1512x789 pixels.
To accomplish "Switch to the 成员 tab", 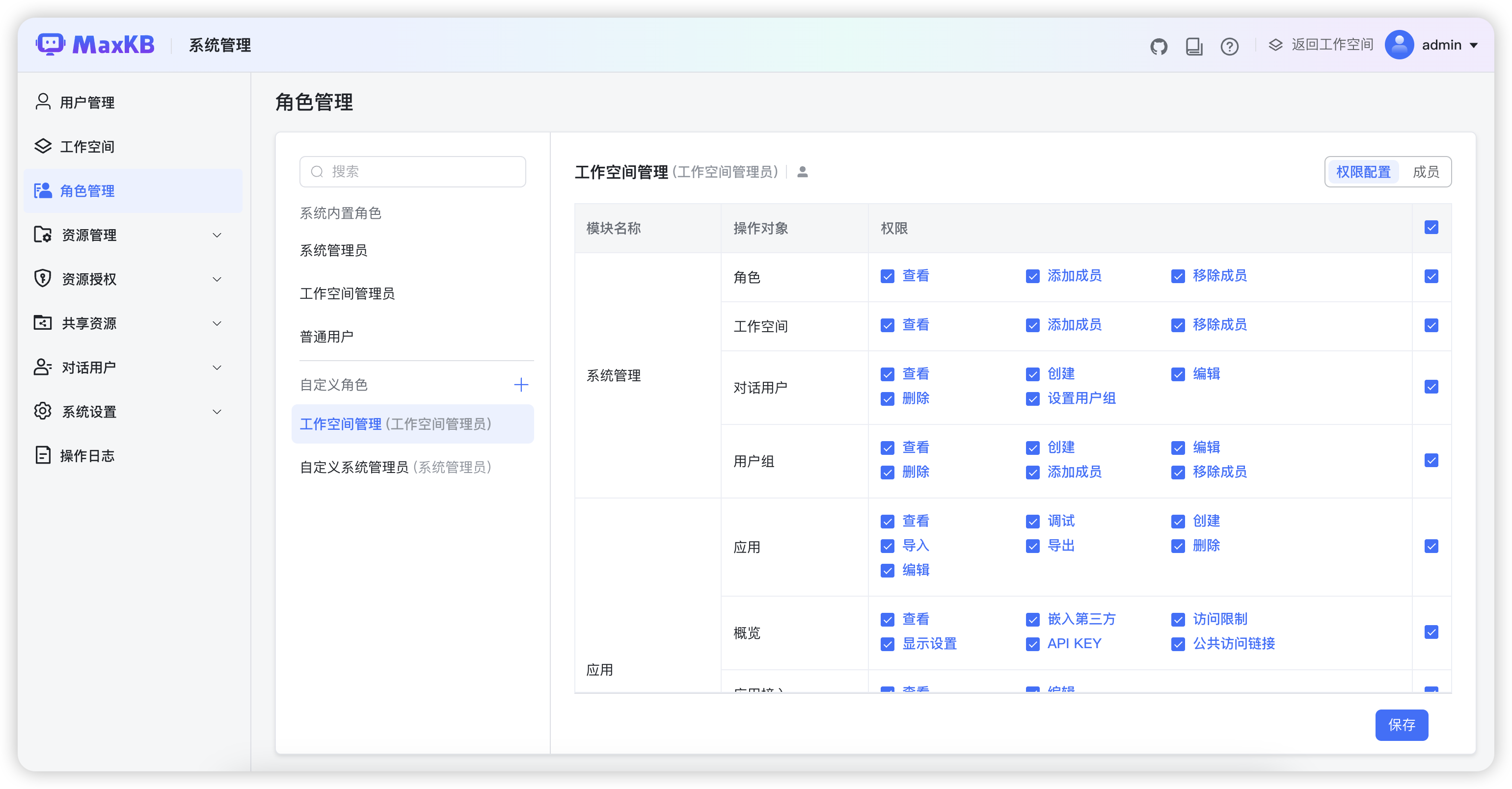I will pos(1426,171).
